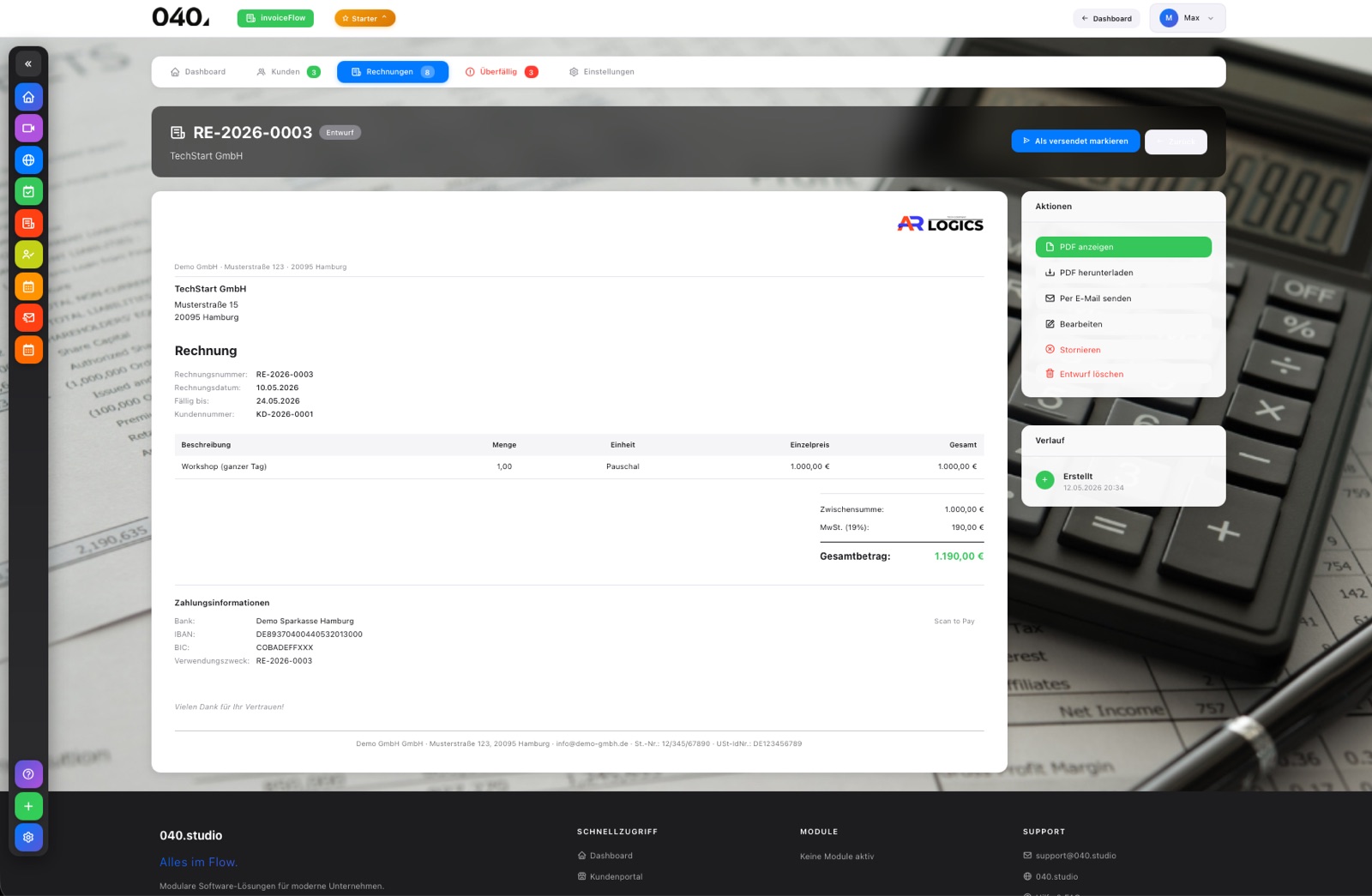Switch to the Überfällig tab
The width and height of the screenshot is (1372, 896).
[x=502, y=72]
